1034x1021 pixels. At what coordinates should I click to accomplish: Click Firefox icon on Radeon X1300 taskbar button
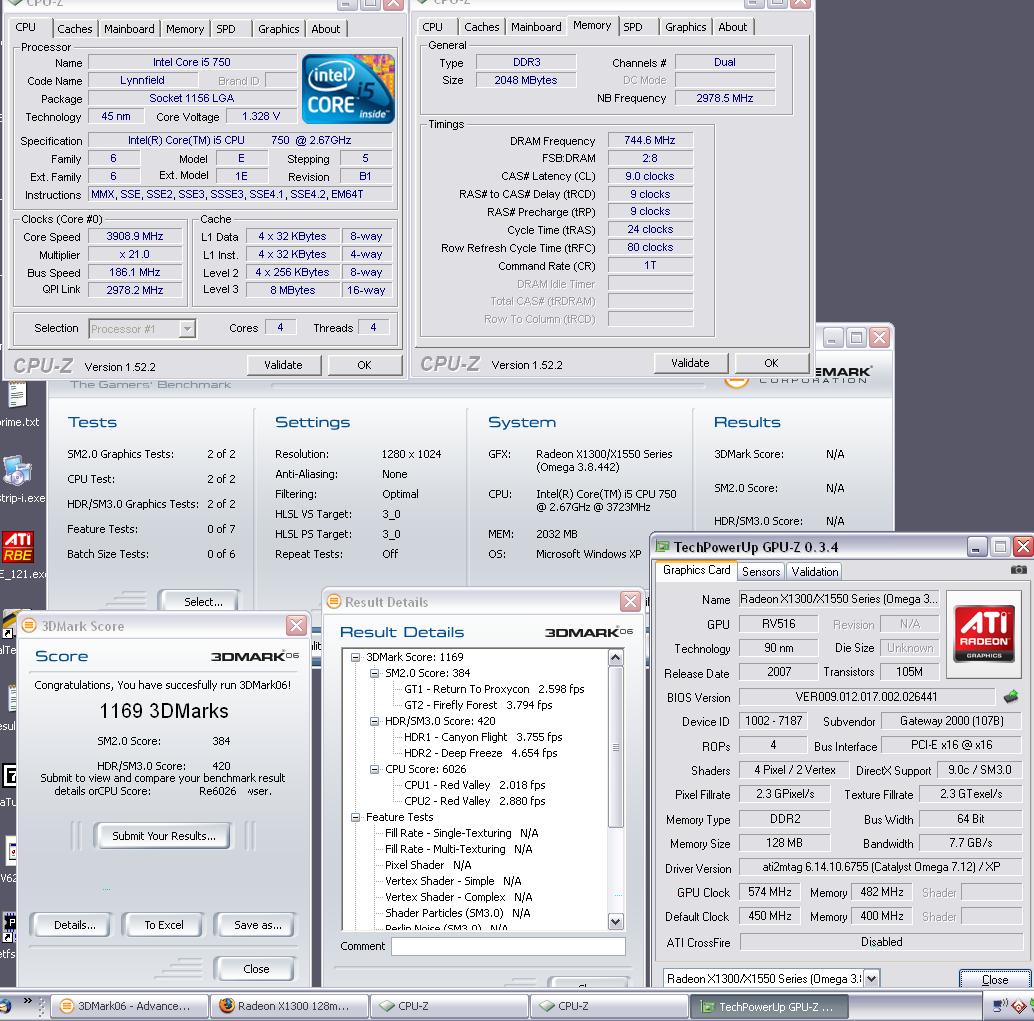(227, 1005)
